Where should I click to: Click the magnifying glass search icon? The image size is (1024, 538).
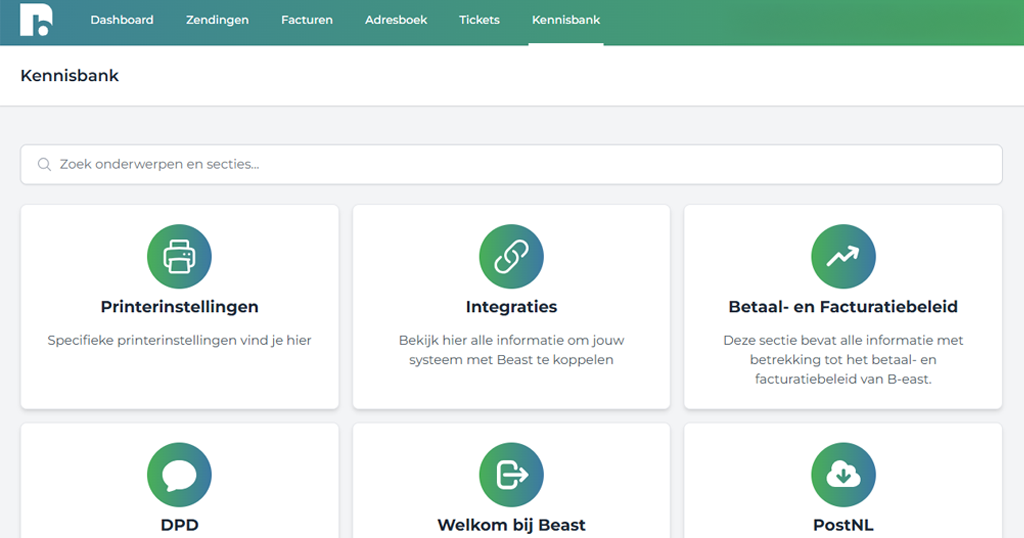click(44, 164)
